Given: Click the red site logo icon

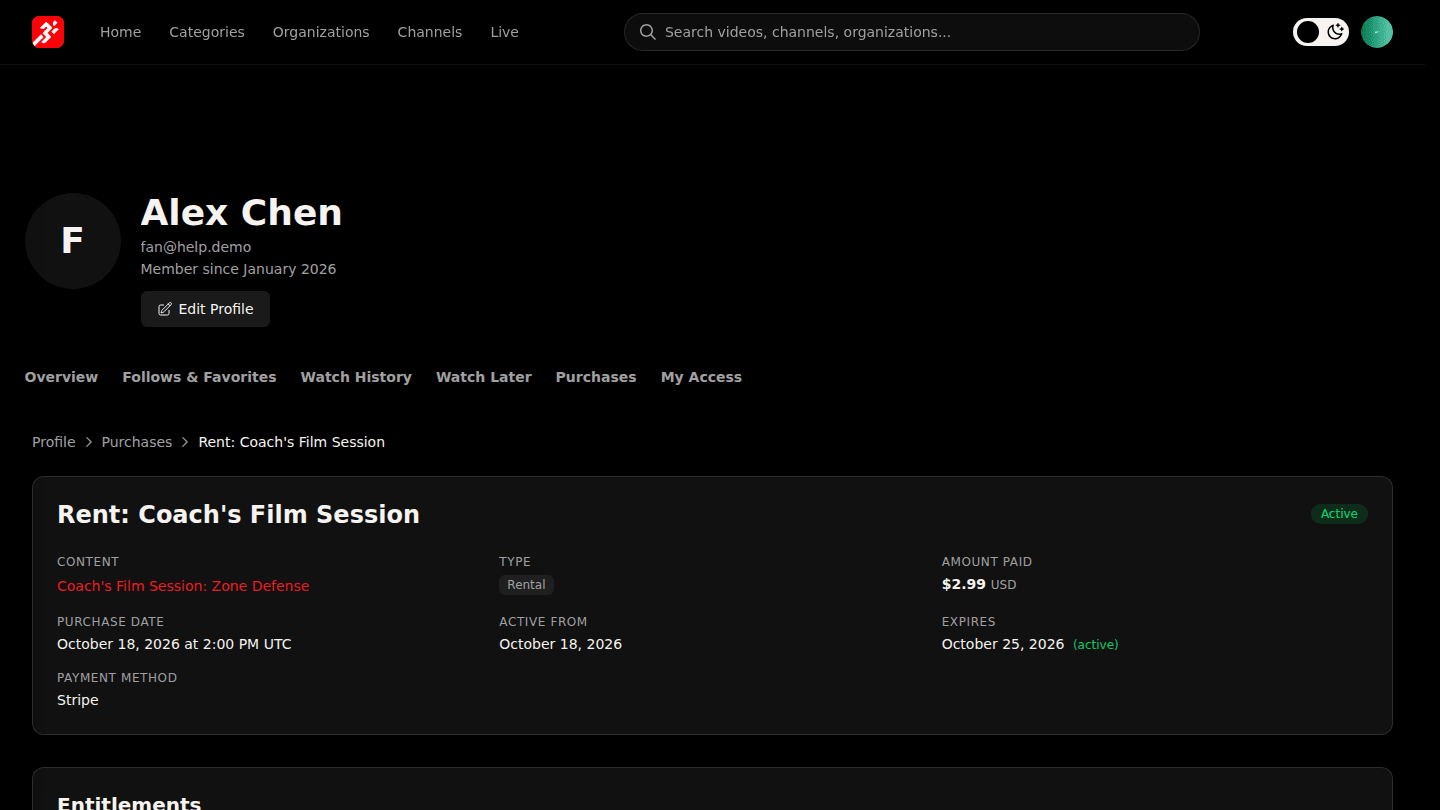Looking at the screenshot, I should coord(48,32).
